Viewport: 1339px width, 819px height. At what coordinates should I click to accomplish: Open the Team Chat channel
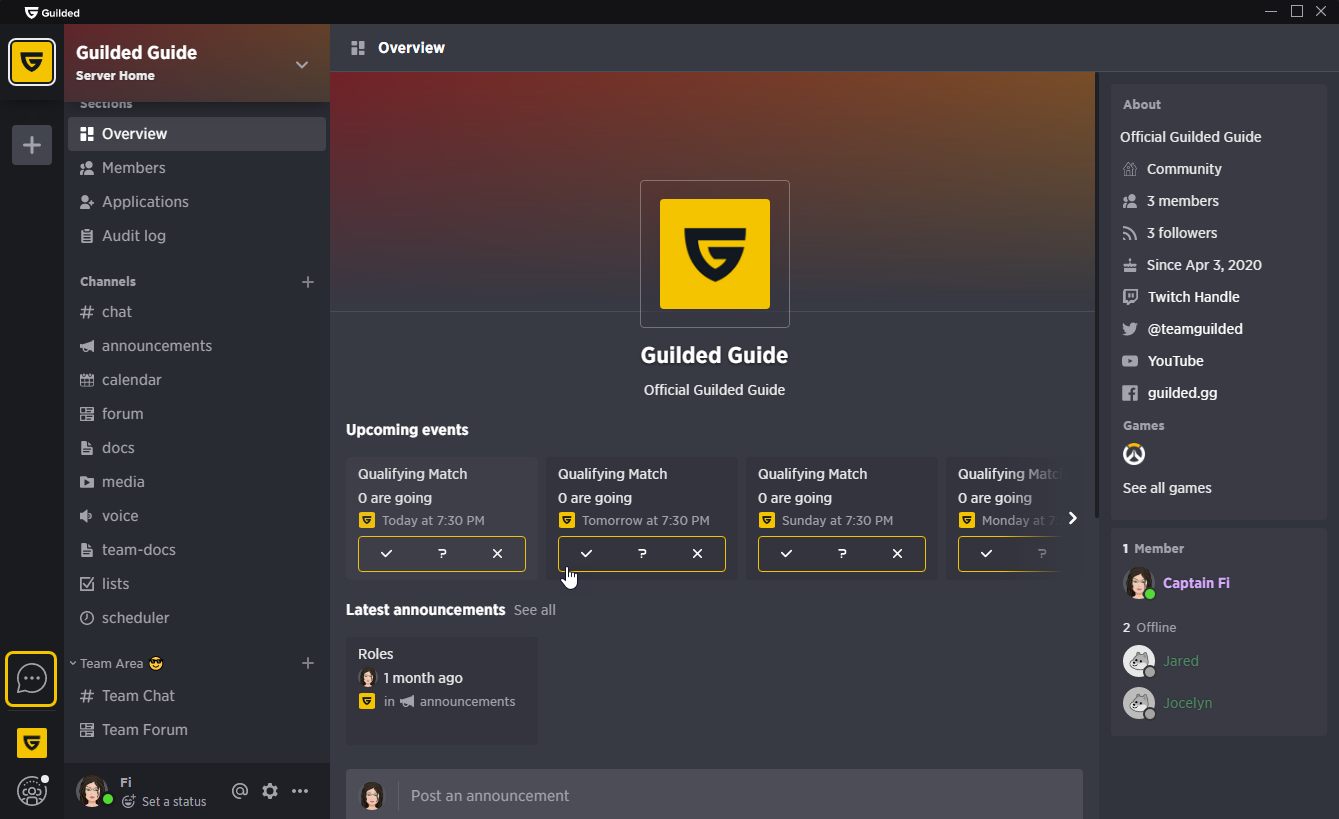tap(197, 696)
